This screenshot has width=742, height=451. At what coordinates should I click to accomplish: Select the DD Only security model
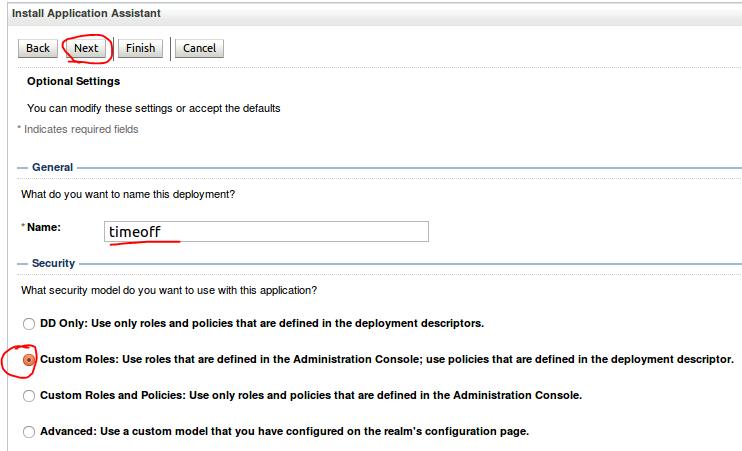[x=29, y=324]
